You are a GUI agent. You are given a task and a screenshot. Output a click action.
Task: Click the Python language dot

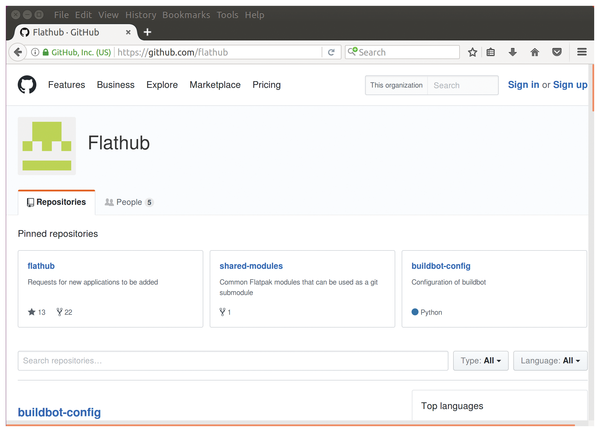tap(415, 312)
